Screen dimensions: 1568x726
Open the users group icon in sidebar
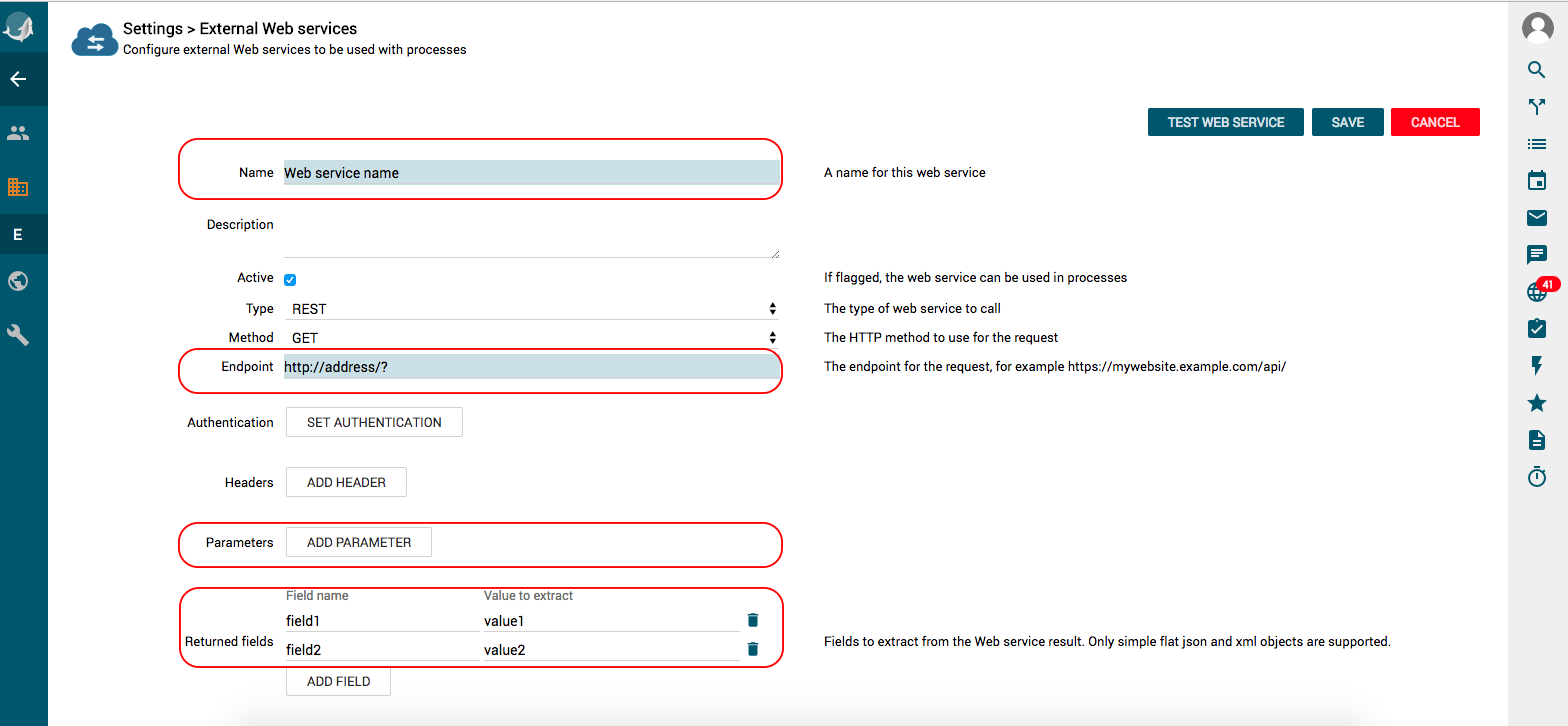[x=18, y=132]
